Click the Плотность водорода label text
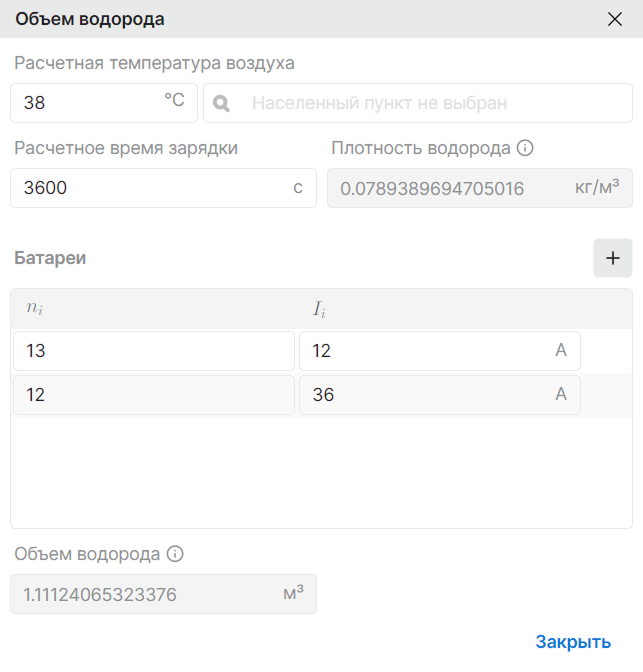 click(x=421, y=148)
